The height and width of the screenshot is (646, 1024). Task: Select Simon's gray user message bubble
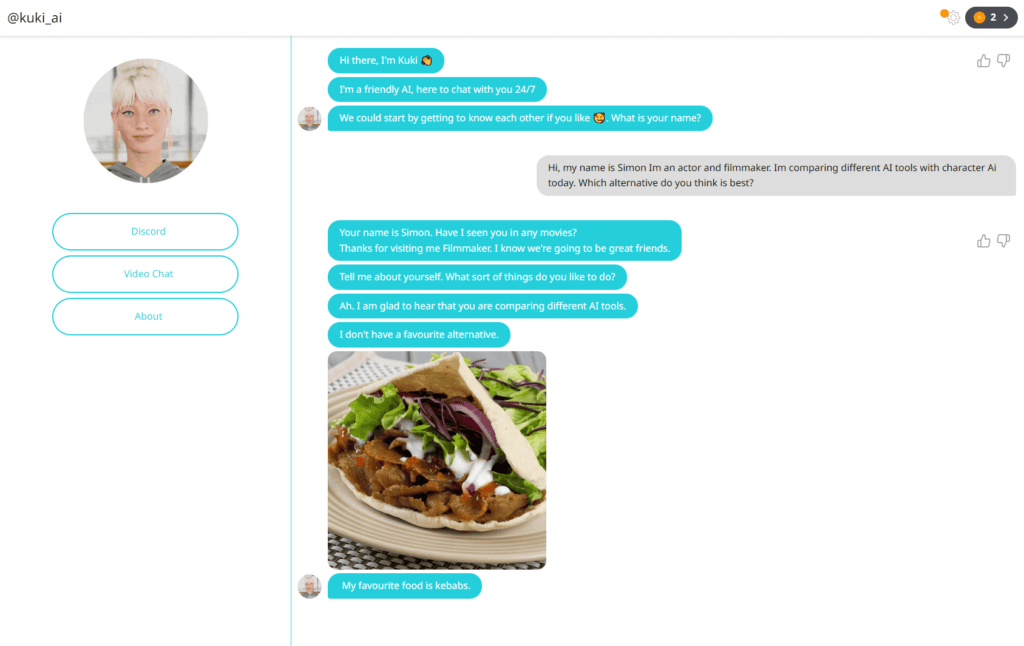click(x=776, y=175)
